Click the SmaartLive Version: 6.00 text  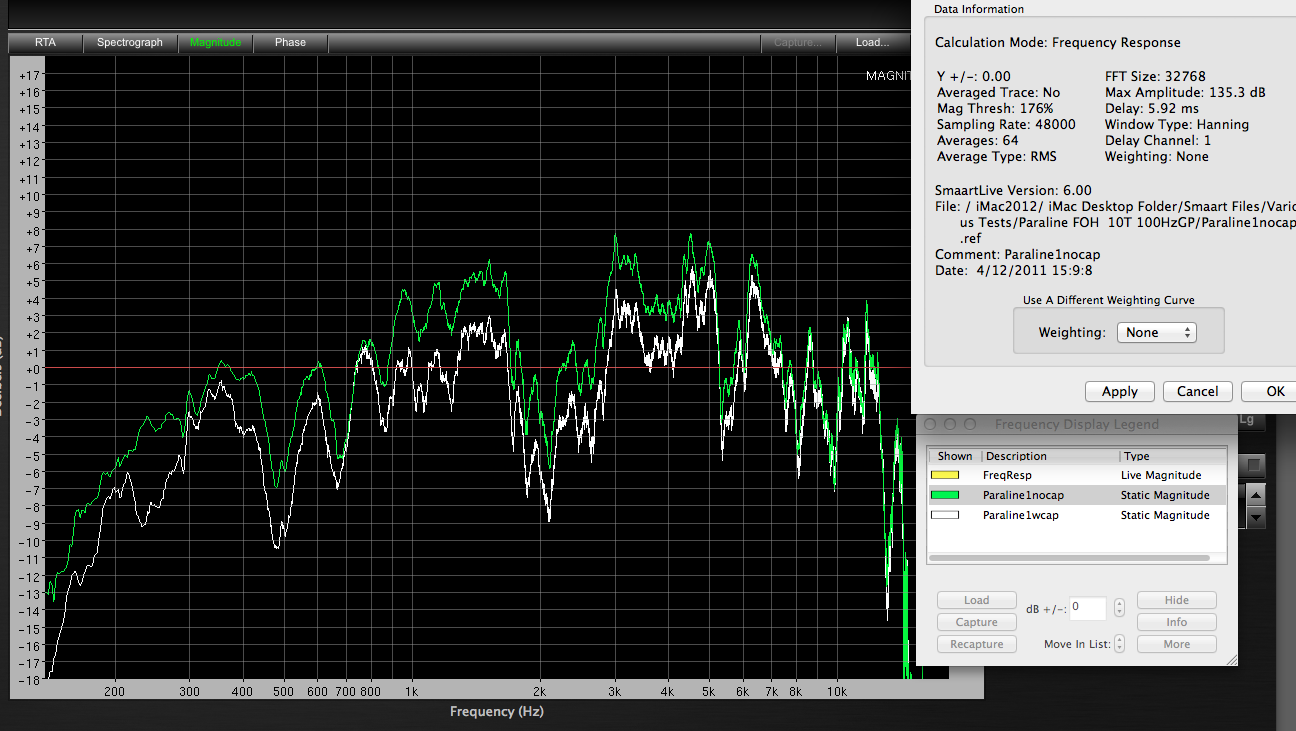coord(1013,190)
